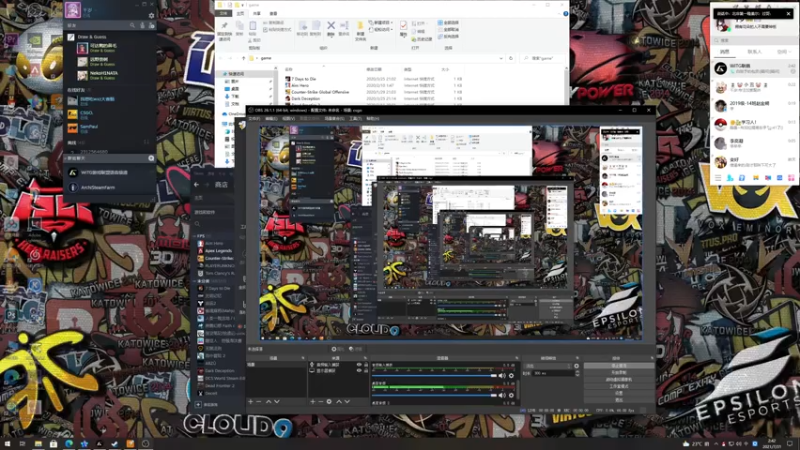
Task: Refresh the game folder in Explorer address bar
Action: coord(511,58)
